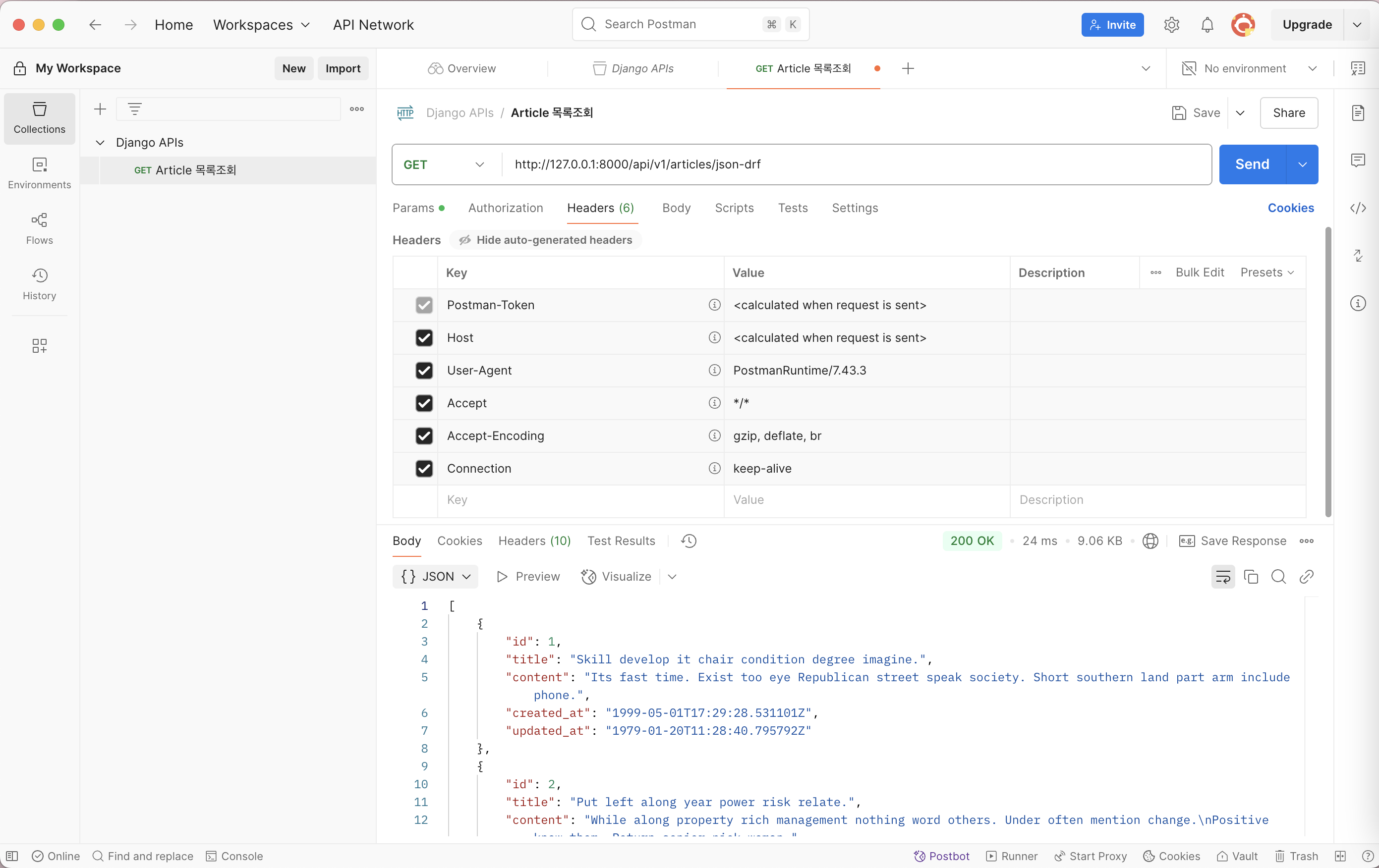Image resolution: width=1379 pixels, height=868 pixels.
Task: Switch to the Authorization tab
Action: (506, 208)
